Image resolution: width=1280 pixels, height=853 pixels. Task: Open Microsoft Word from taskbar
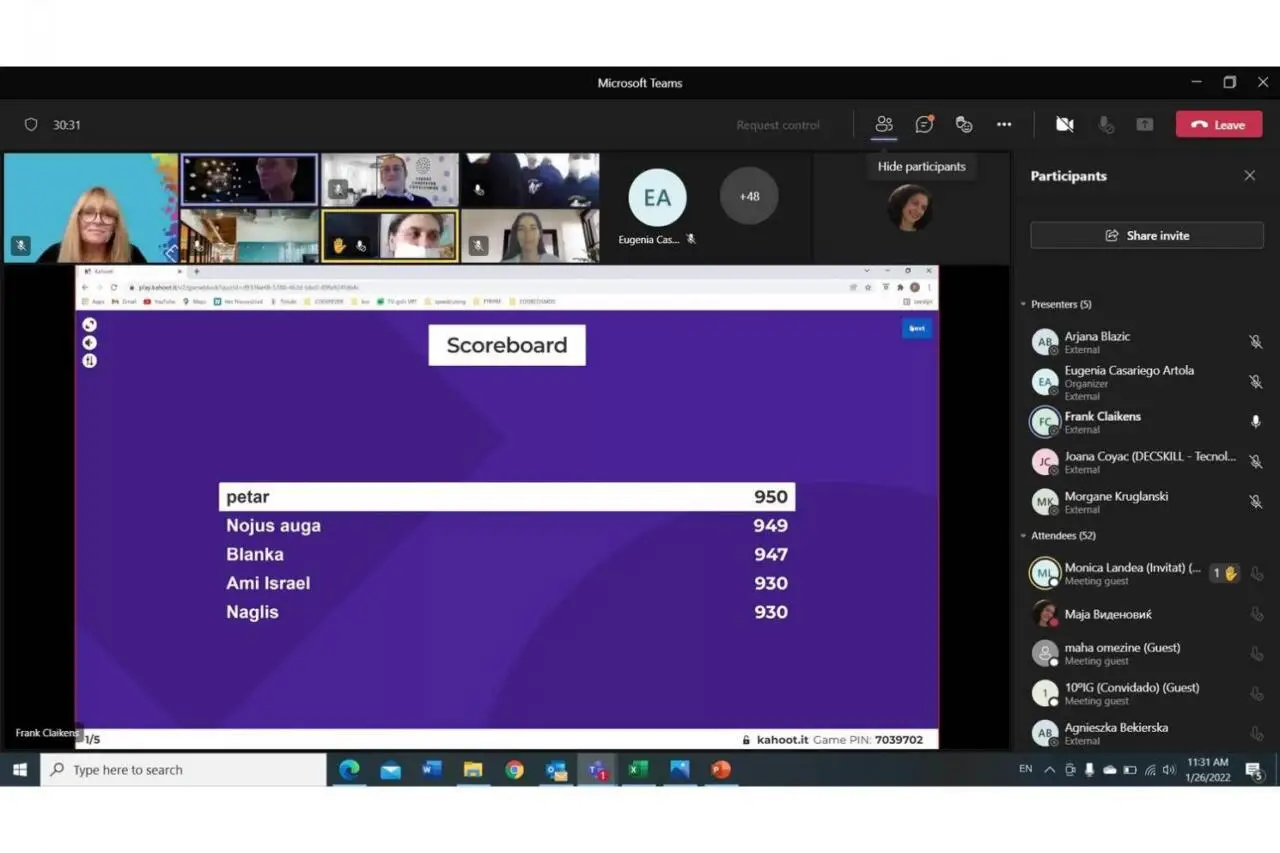[x=432, y=769]
